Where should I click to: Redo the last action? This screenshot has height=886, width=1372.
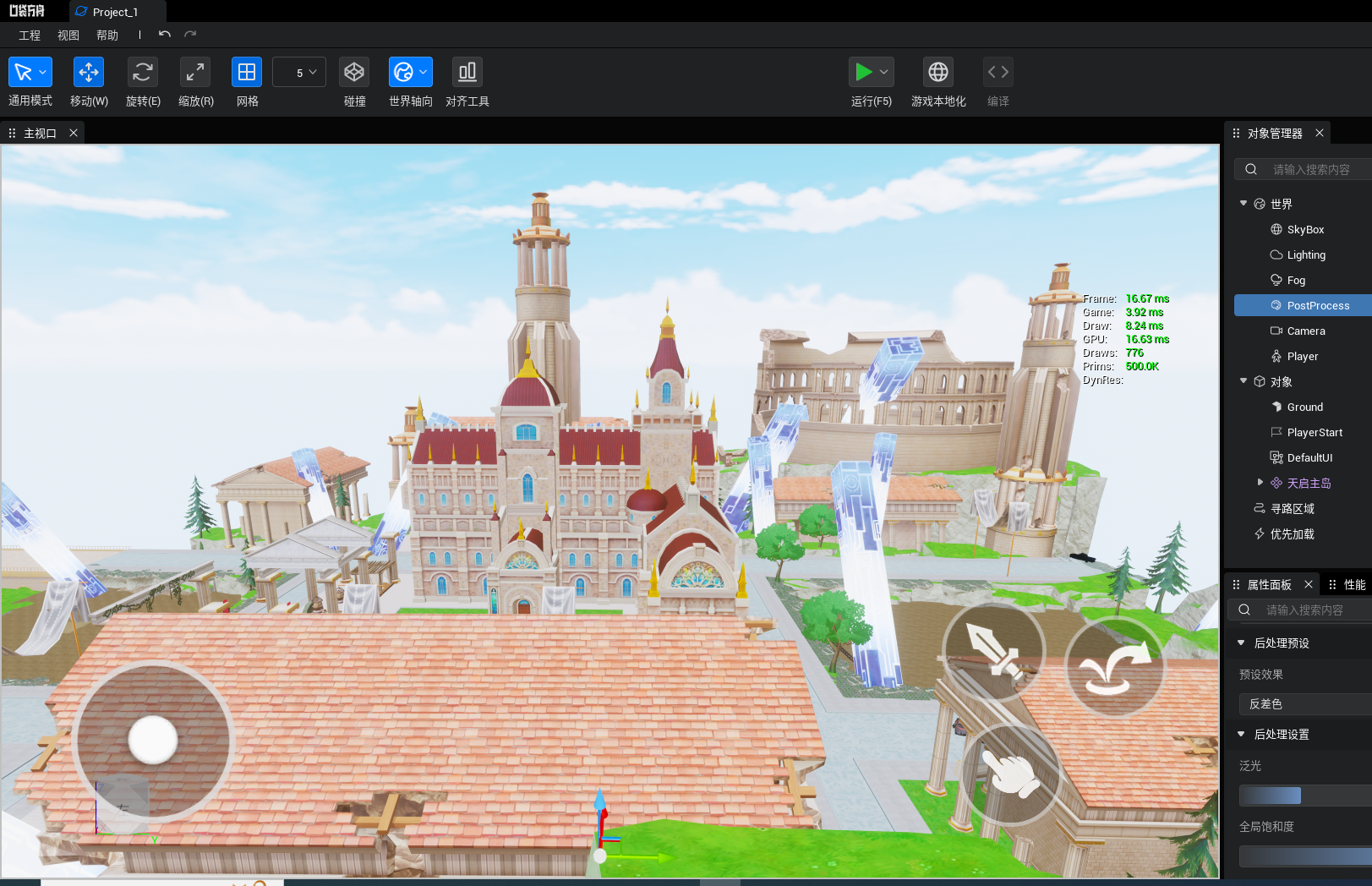[190, 35]
